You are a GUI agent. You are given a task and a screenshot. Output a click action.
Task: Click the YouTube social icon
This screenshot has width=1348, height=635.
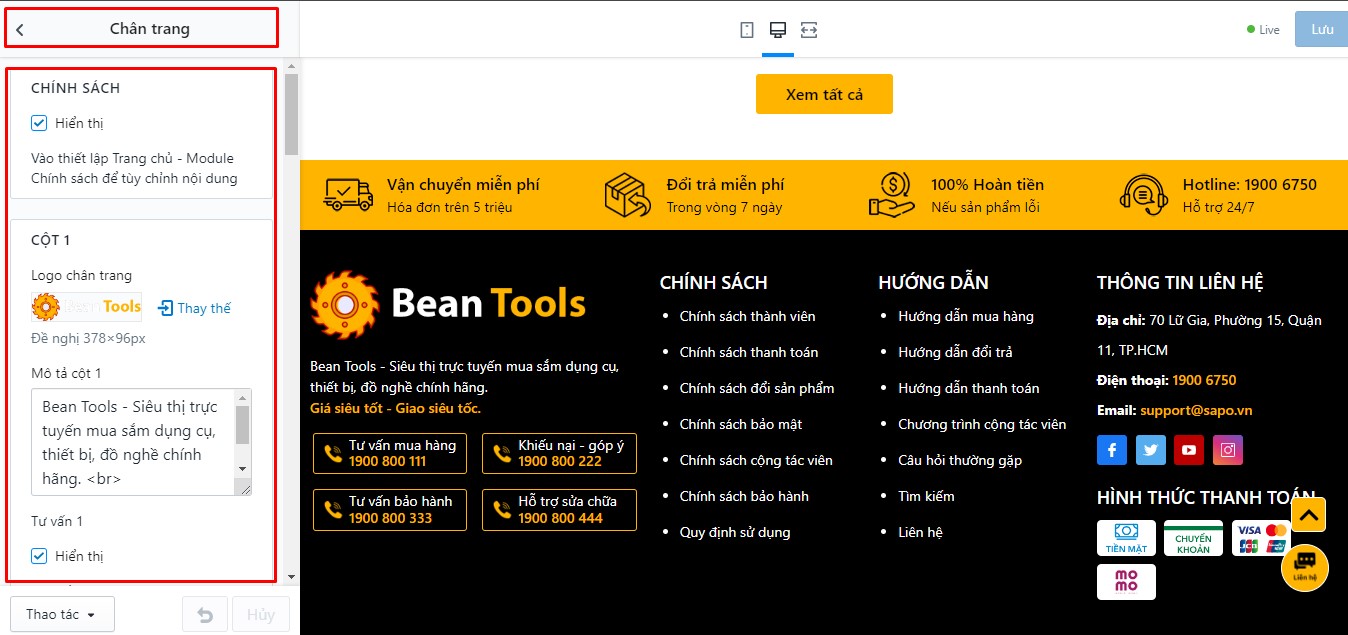point(1189,450)
